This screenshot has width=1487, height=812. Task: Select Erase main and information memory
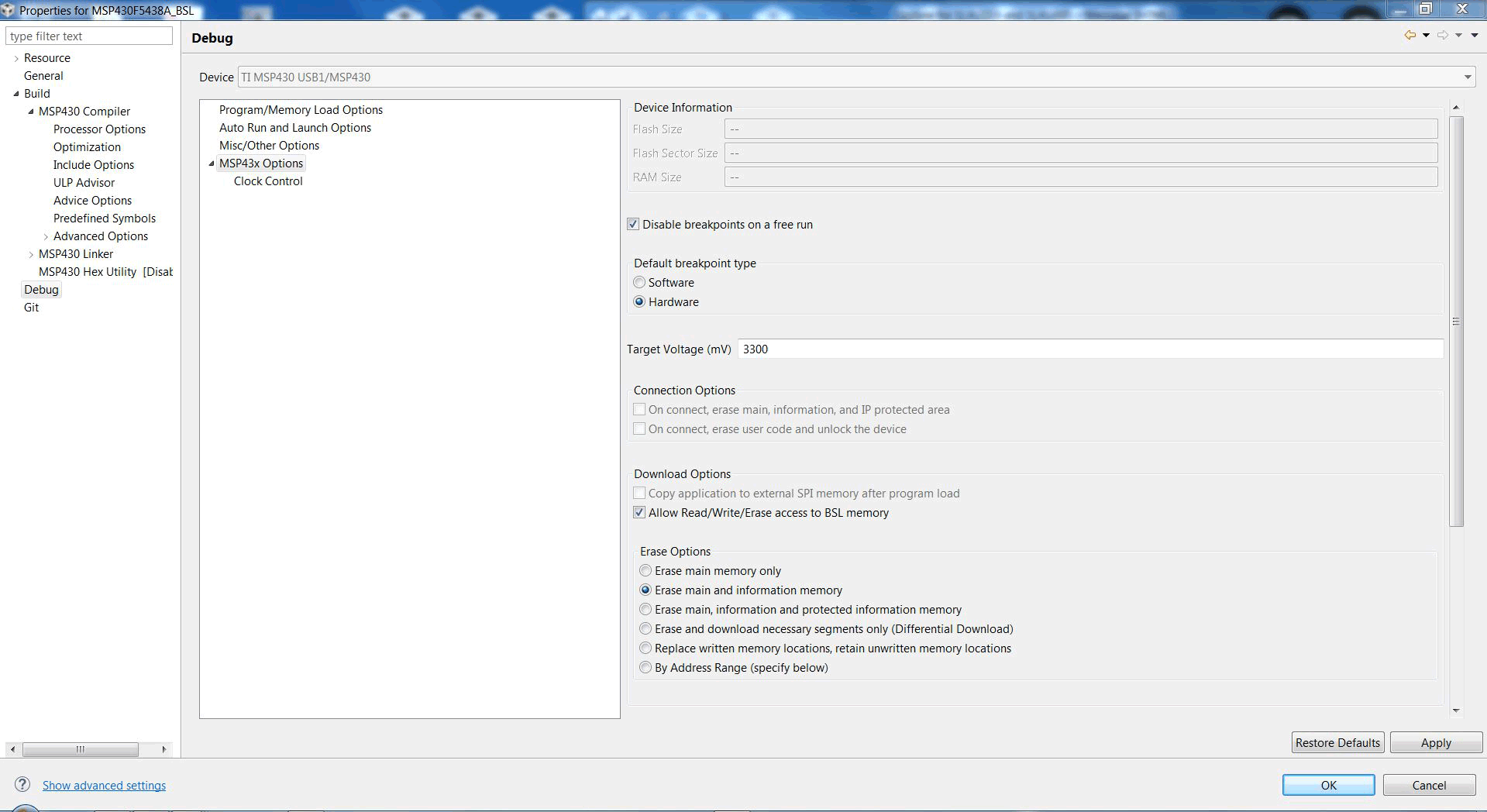[645, 590]
